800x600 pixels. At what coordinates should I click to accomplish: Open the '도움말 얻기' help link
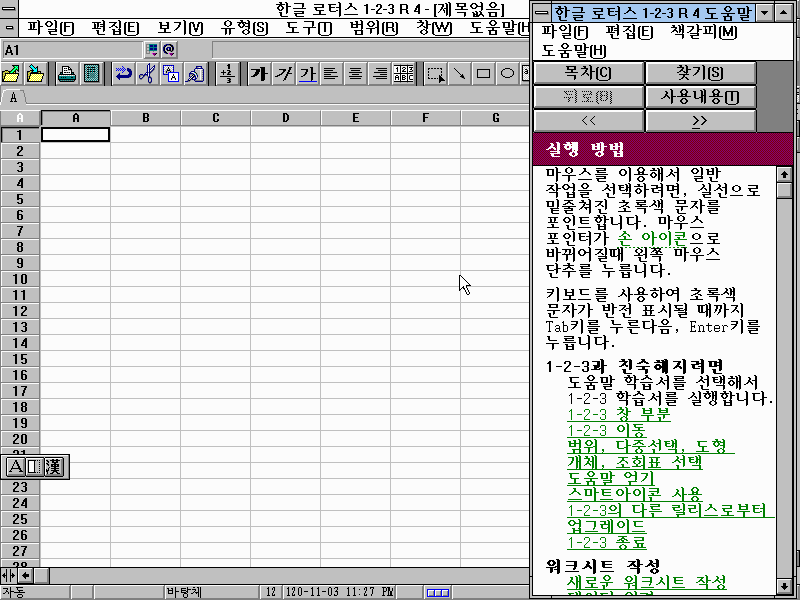pyautogui.click(x=610, y=478)
